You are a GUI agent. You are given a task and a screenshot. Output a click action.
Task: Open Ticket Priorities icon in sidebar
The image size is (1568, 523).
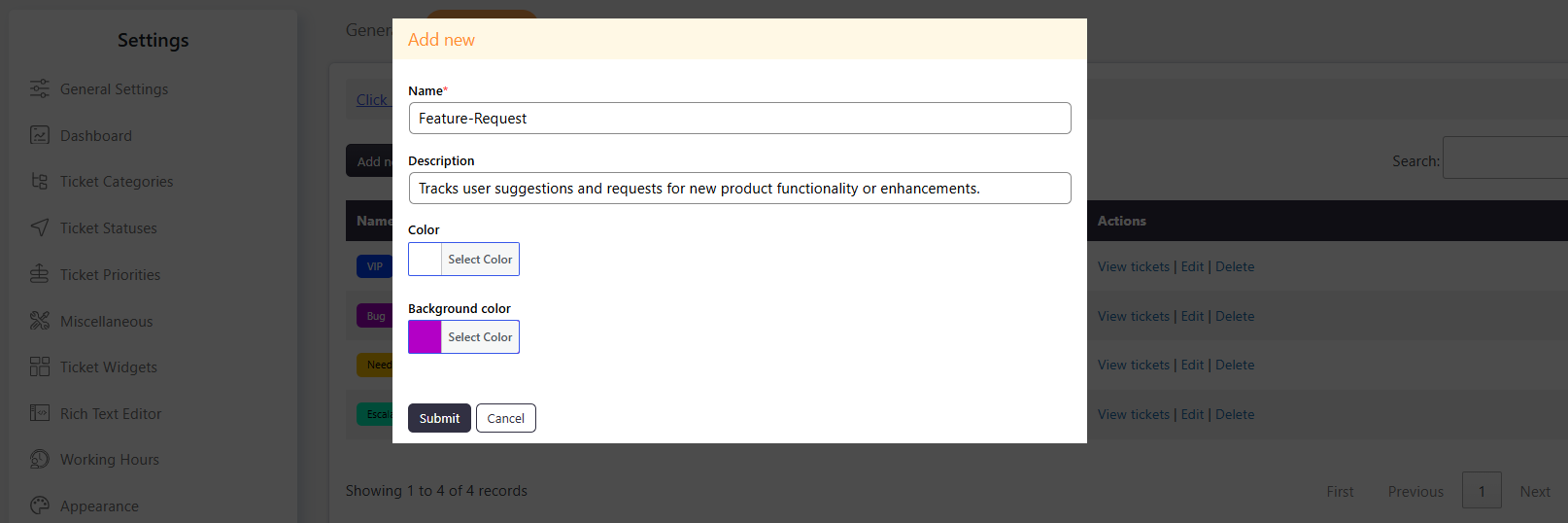point(39,274)
